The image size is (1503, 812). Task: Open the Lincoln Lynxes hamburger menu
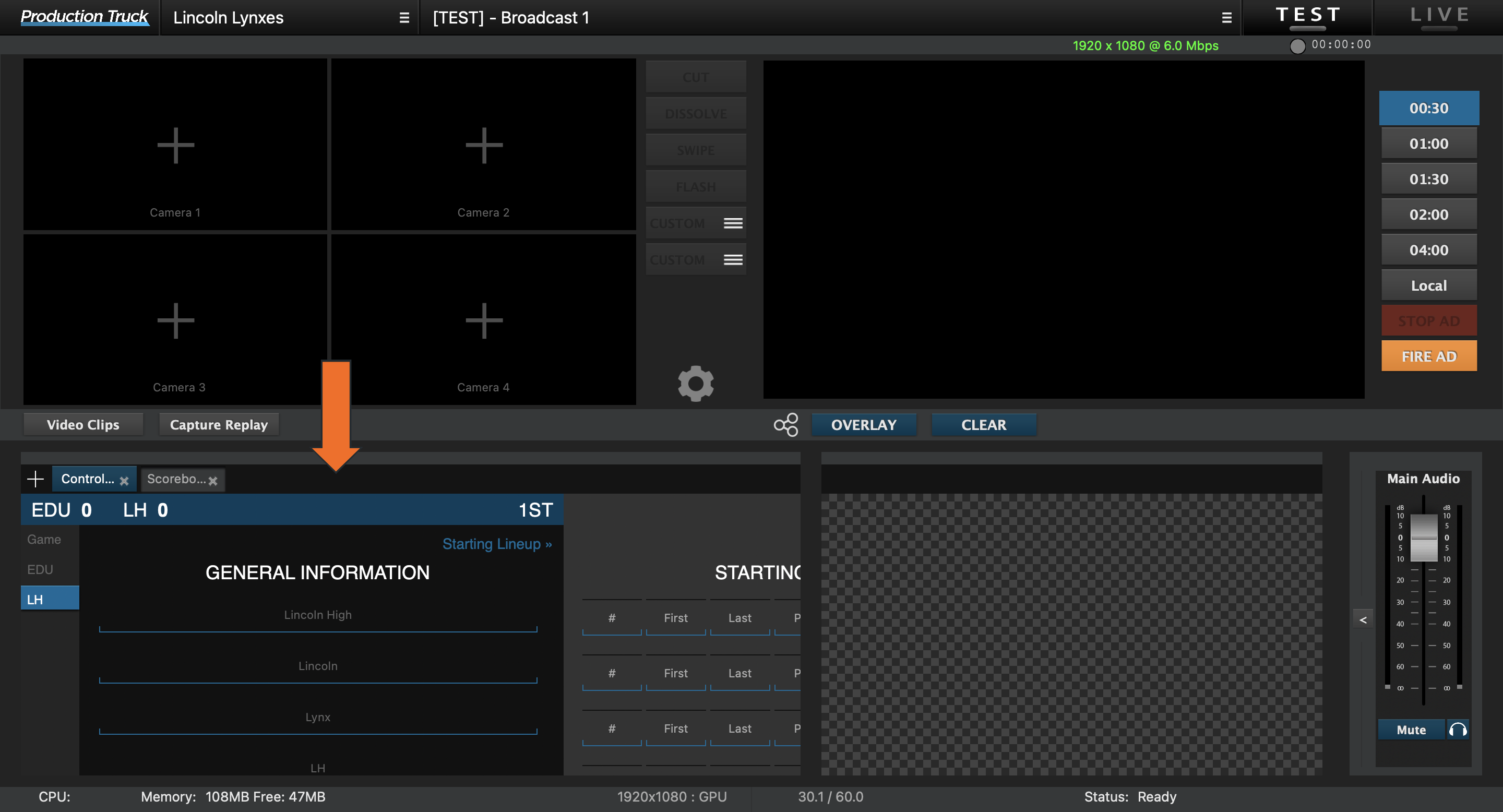[x=404, y=18]
